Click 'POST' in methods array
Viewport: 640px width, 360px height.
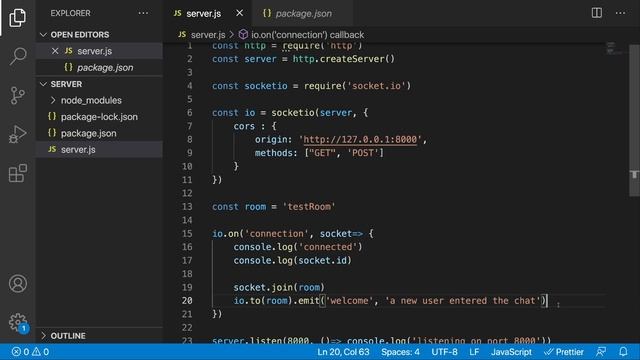tap(363, 153)
